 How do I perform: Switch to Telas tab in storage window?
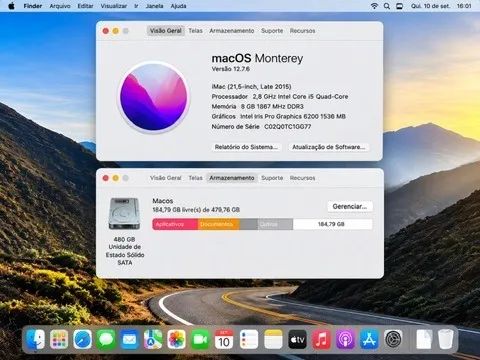click(195, 178)
